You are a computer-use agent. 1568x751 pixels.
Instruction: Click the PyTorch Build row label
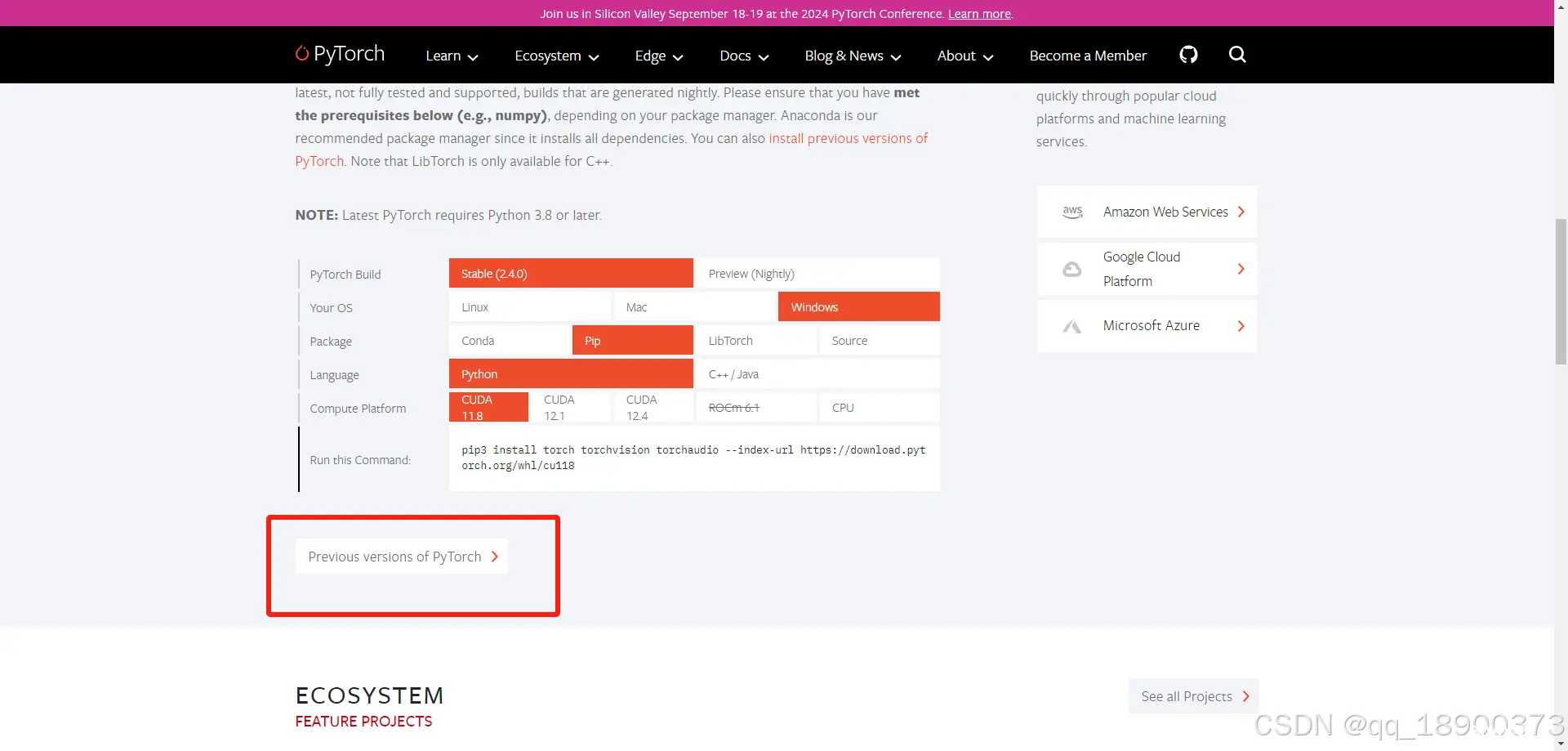(345, 275)
